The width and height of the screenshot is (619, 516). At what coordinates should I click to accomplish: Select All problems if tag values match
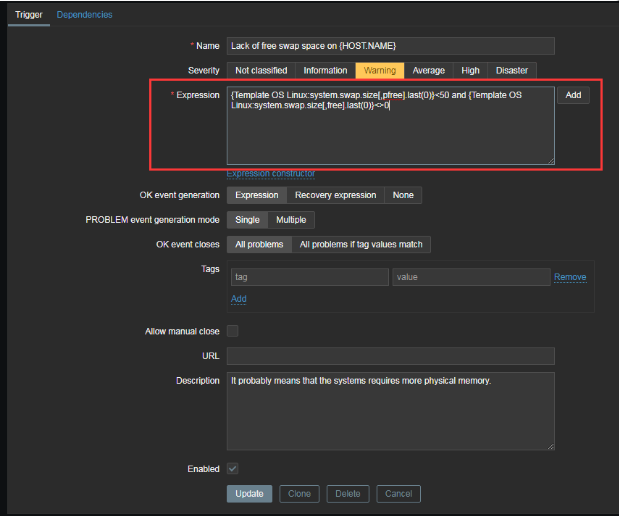pyautogui.click(x=361, y=245)
